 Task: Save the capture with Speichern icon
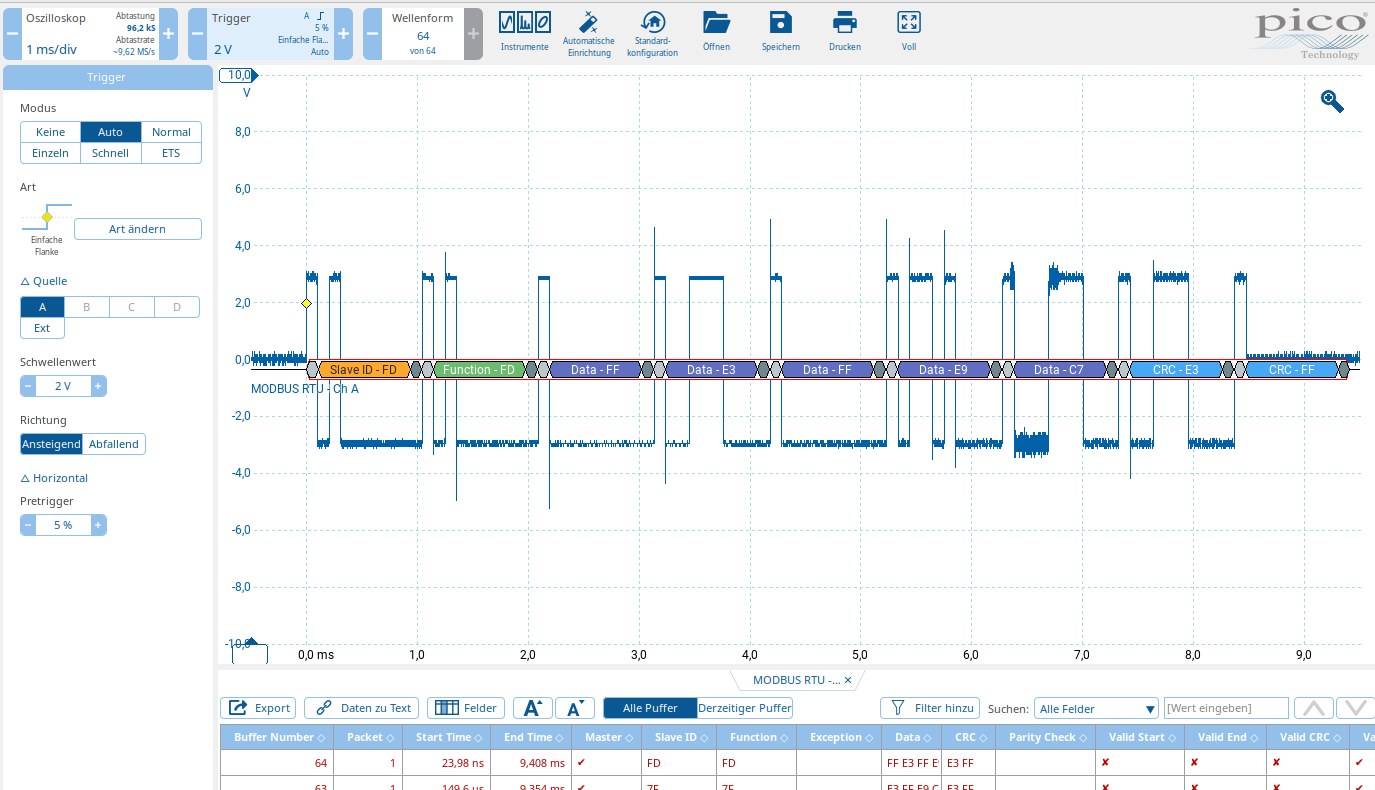(780, 23)
